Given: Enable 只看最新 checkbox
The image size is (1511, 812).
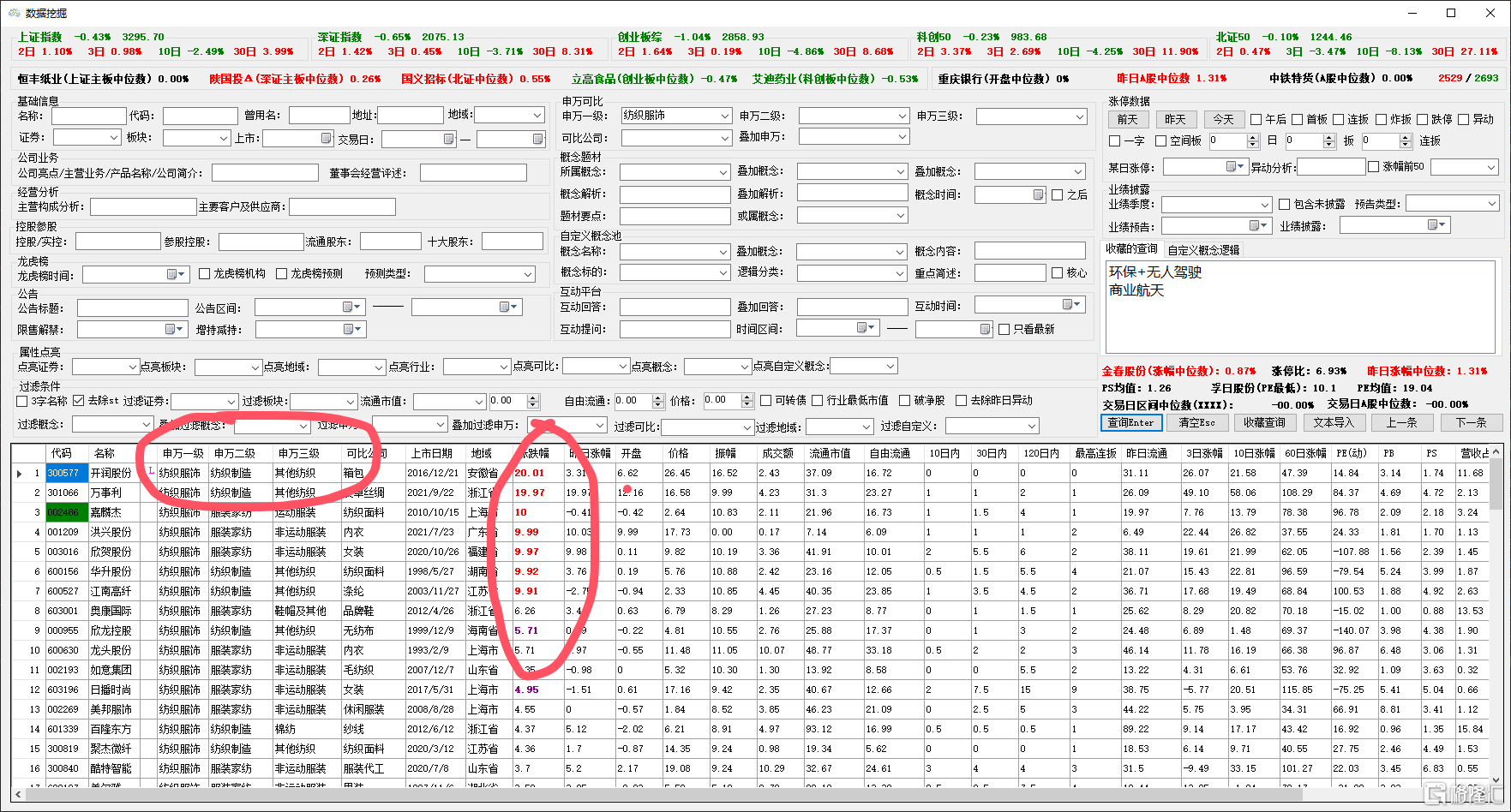Looking at the screenshot, I should tap(1004, 329).
